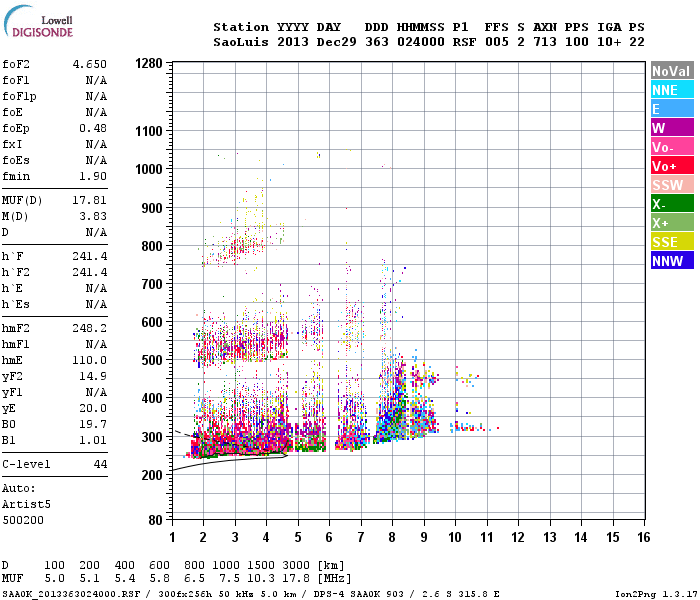700x600 pixels.
Task: Select the NNE cyan legend swatch
Action: [x=672, y=90]
